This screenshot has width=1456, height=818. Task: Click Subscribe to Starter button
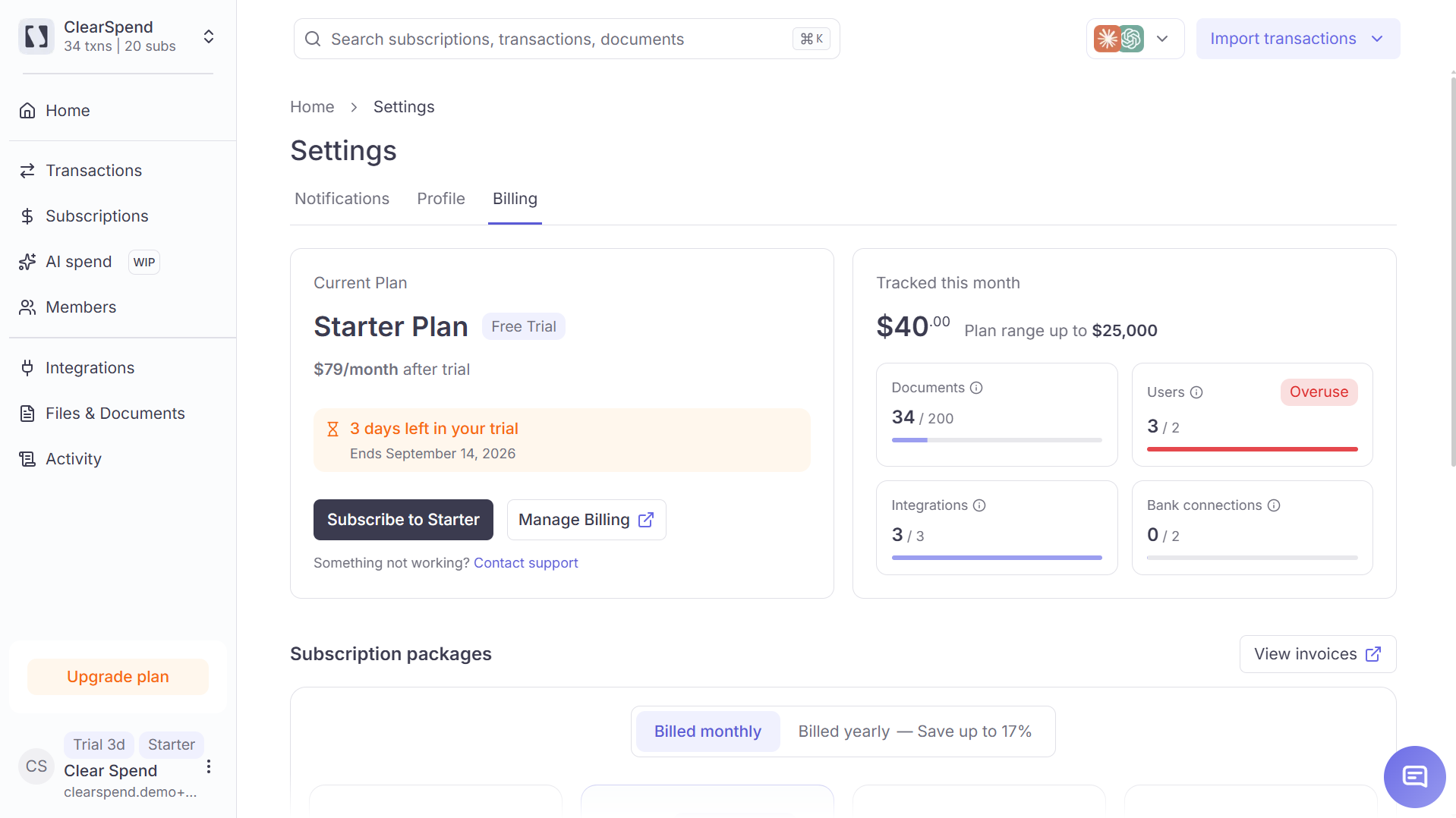tap(403, 520)
